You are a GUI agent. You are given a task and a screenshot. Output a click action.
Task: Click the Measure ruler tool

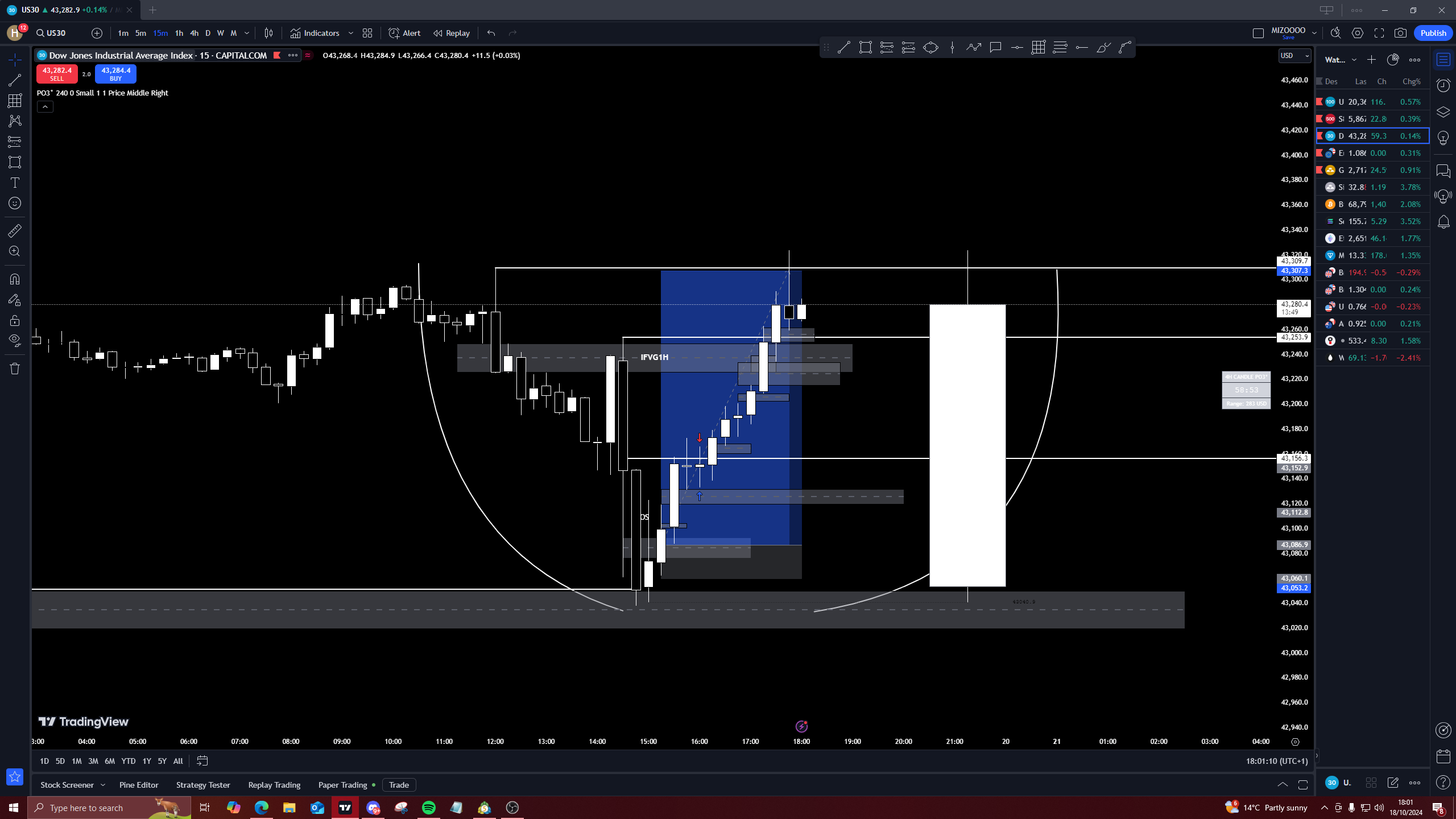point(15,230)
